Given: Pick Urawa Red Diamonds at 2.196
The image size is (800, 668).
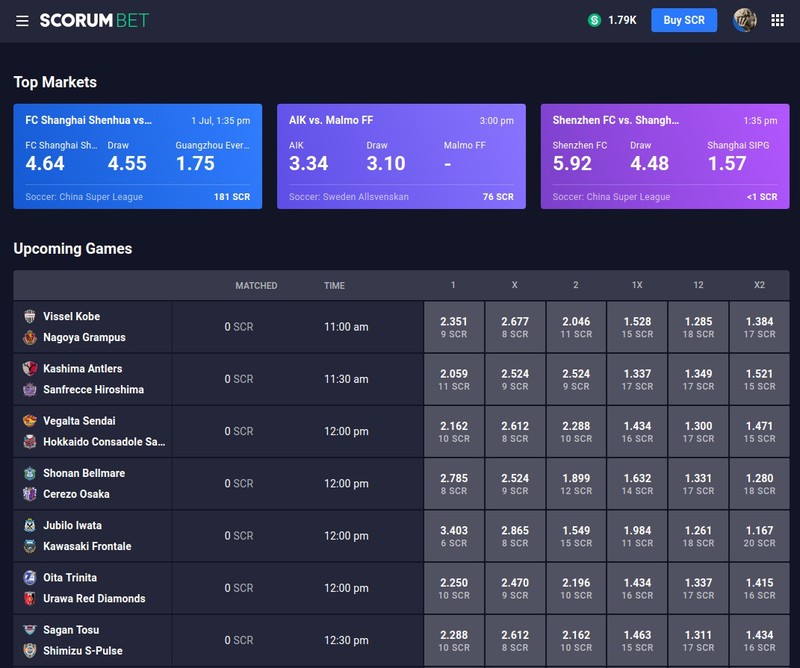Looking at the screenshot, I should click(x=576, y=588).
